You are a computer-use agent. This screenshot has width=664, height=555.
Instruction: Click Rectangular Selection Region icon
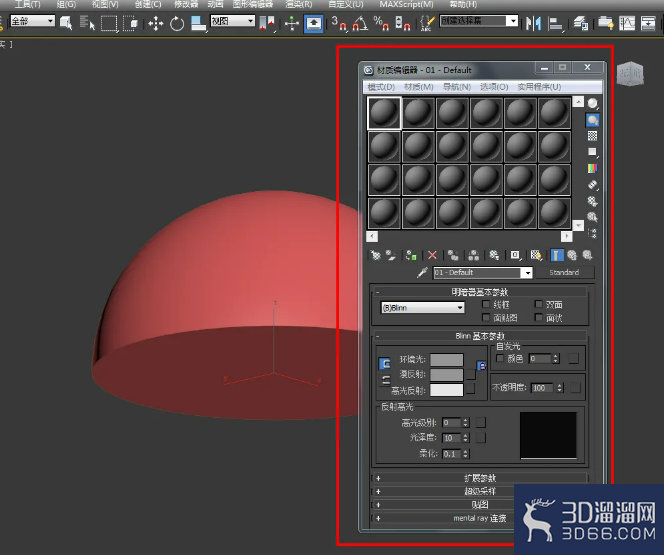coord(108,23)
